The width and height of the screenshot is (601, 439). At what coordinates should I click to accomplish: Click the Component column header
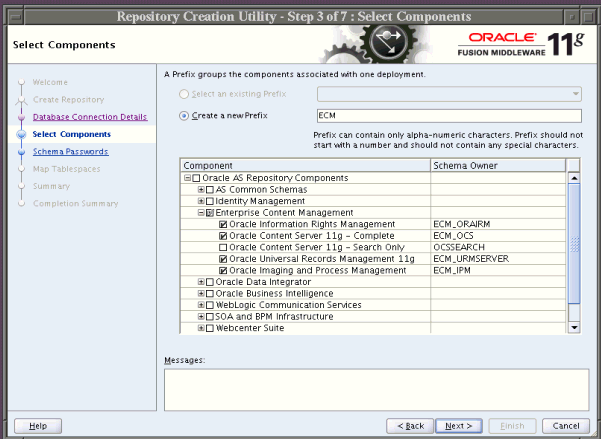coord(305,166)
